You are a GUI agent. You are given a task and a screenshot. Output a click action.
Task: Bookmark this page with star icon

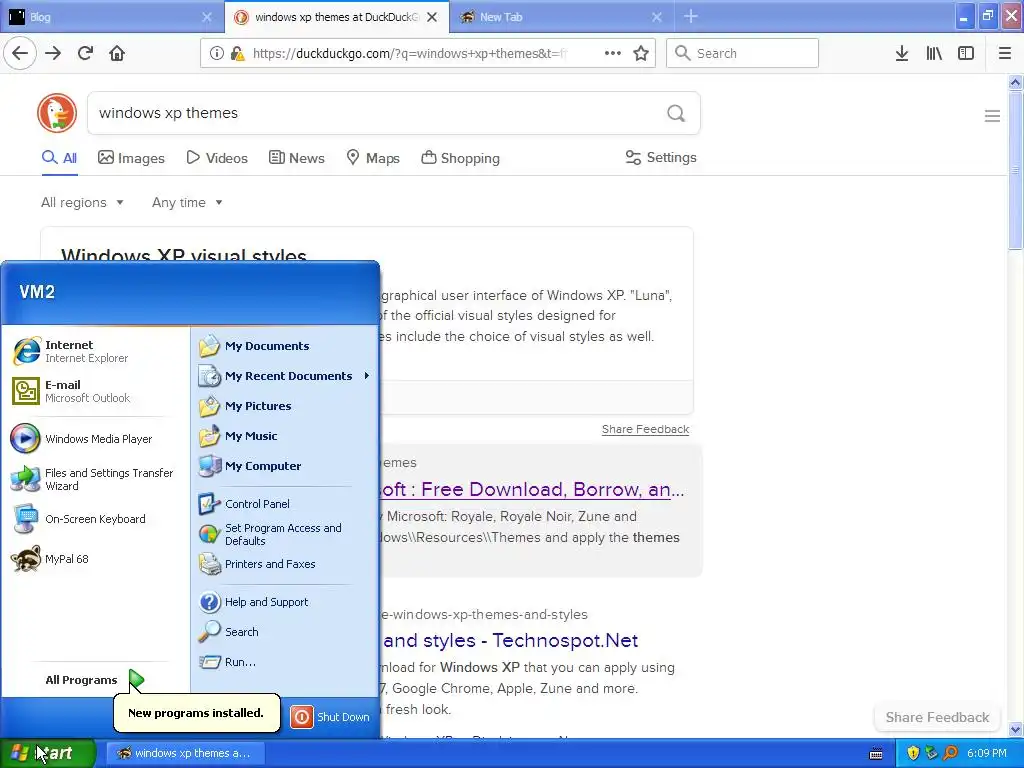[x=641, y=53]
